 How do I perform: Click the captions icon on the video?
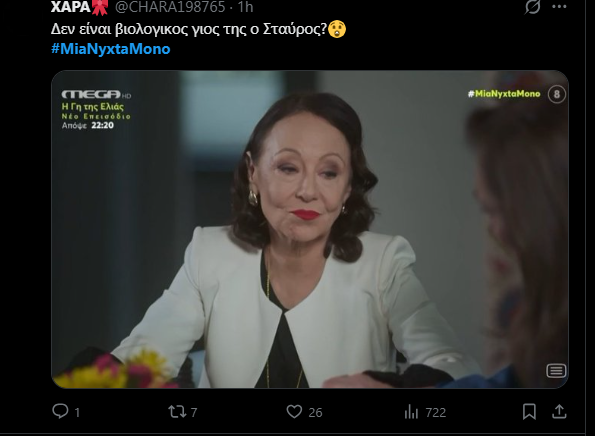pyautogui.click(x=556, y=370)
